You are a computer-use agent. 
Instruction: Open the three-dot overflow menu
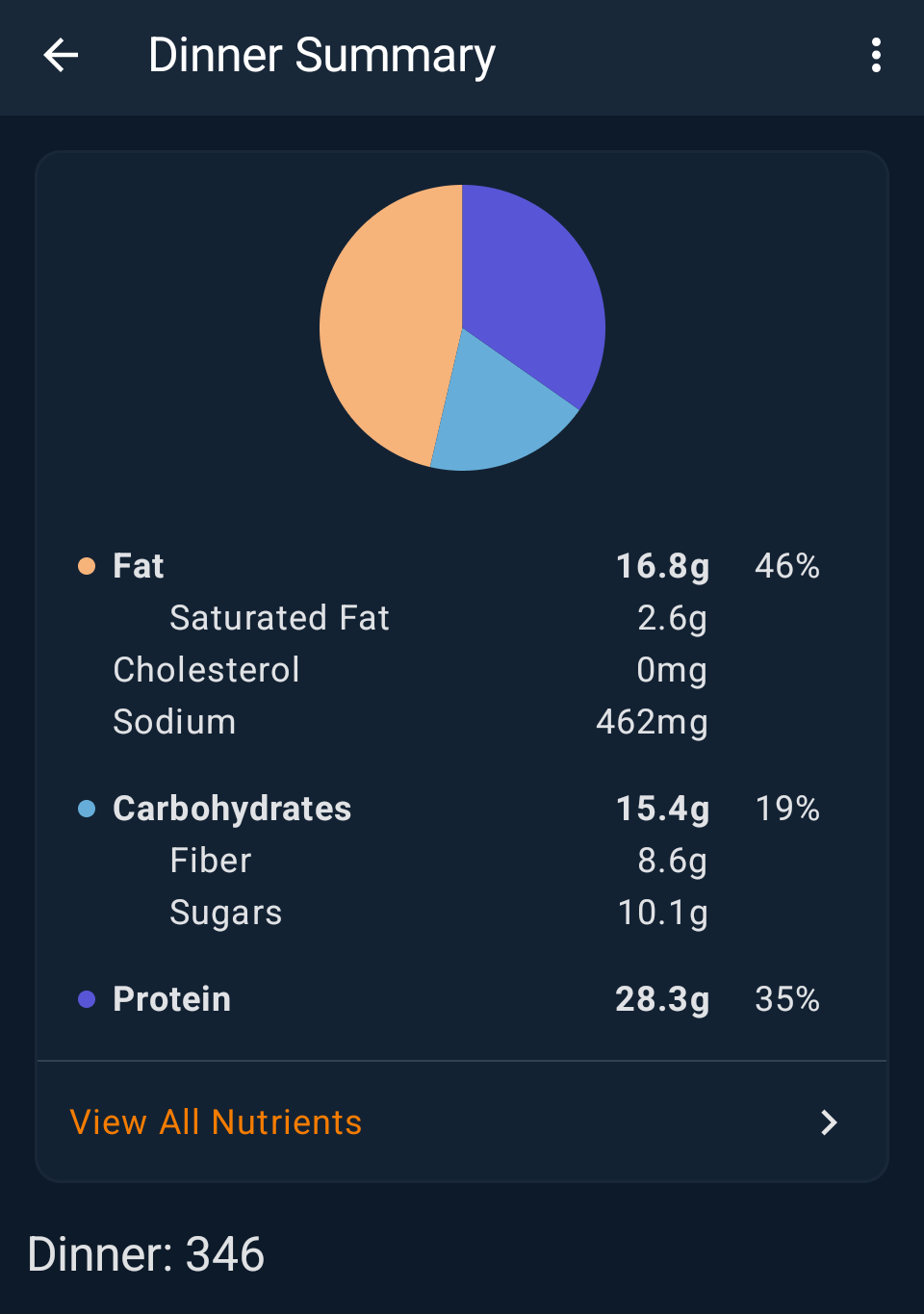(x=876, y=56)
